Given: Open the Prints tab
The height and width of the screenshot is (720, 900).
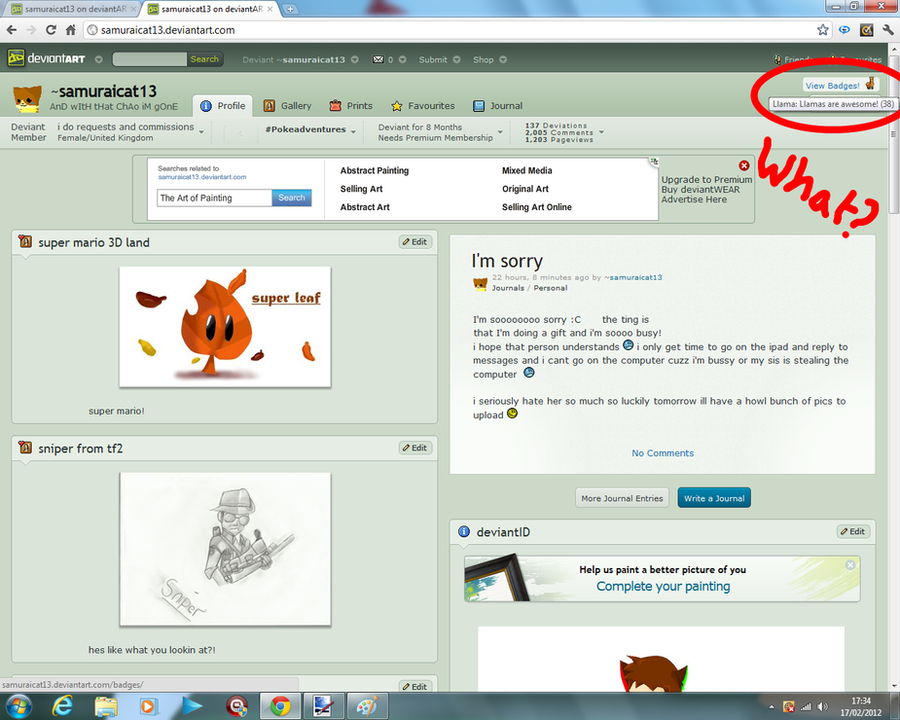Looking at the screenshot, I should [x=351, y=106].
